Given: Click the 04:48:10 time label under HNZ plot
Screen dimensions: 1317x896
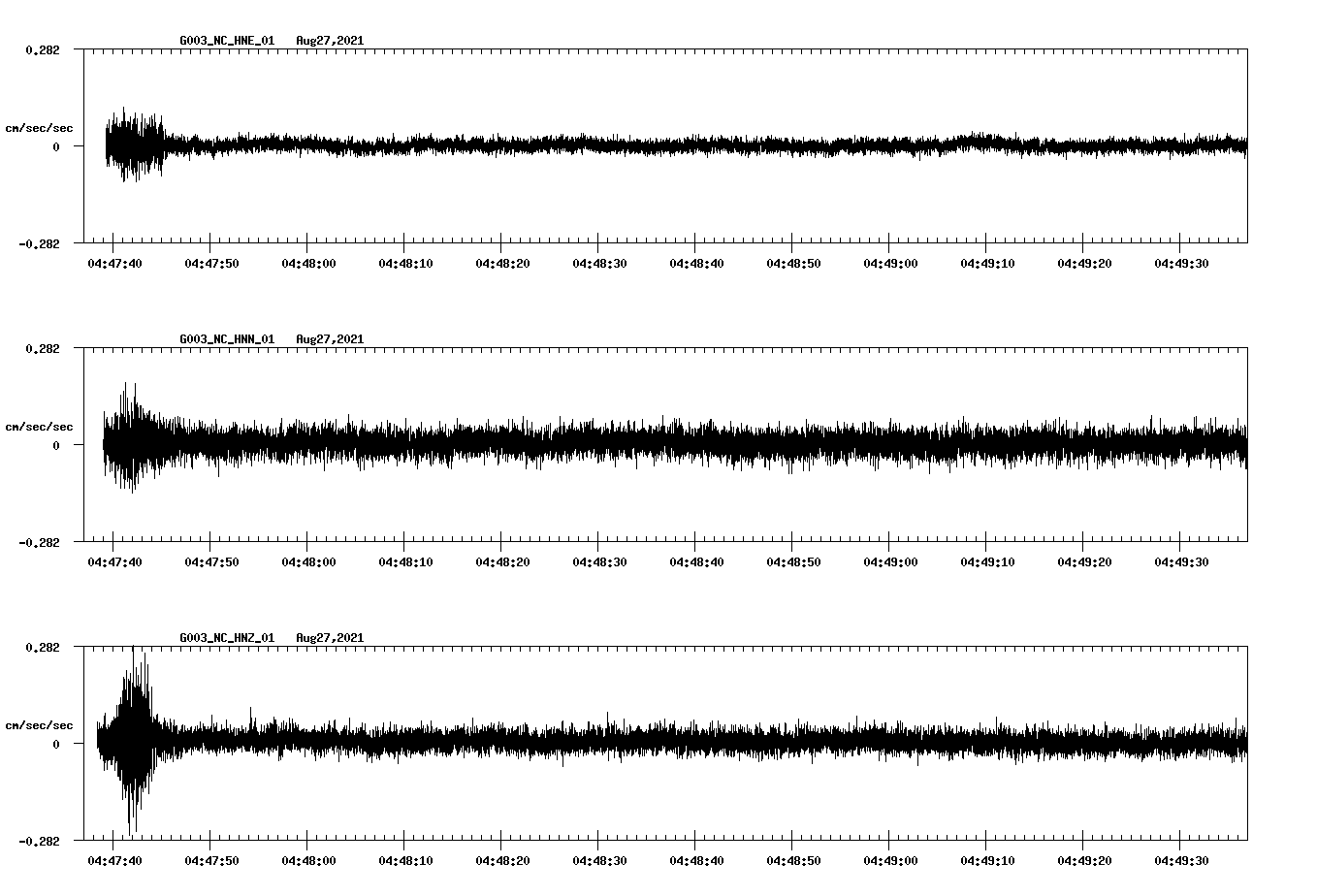Looking at the screenshot, I should 405,860.
